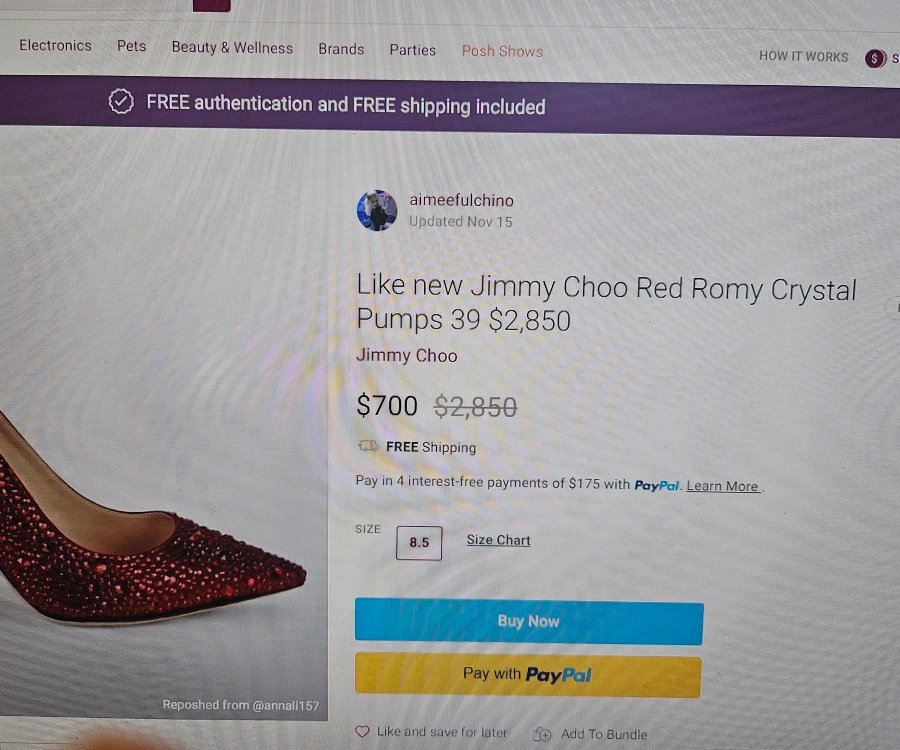Click the Add To Bundle icon
Screen dimensions: 900x750
pos(542,734)
